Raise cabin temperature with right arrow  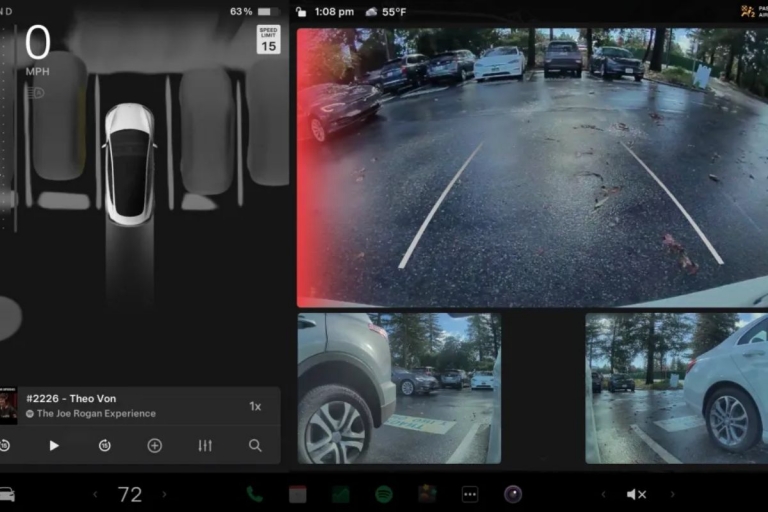pos(164,494)
